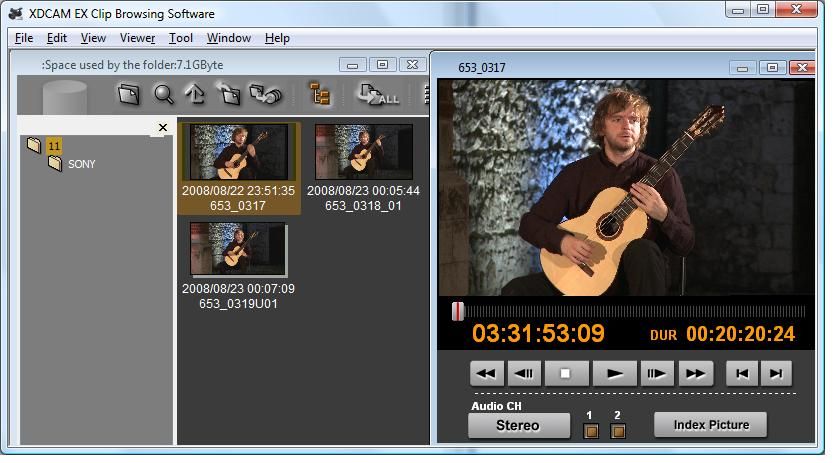Click the Index Picture button
Viewport: 835px width, 463px height.
[711, 425]
